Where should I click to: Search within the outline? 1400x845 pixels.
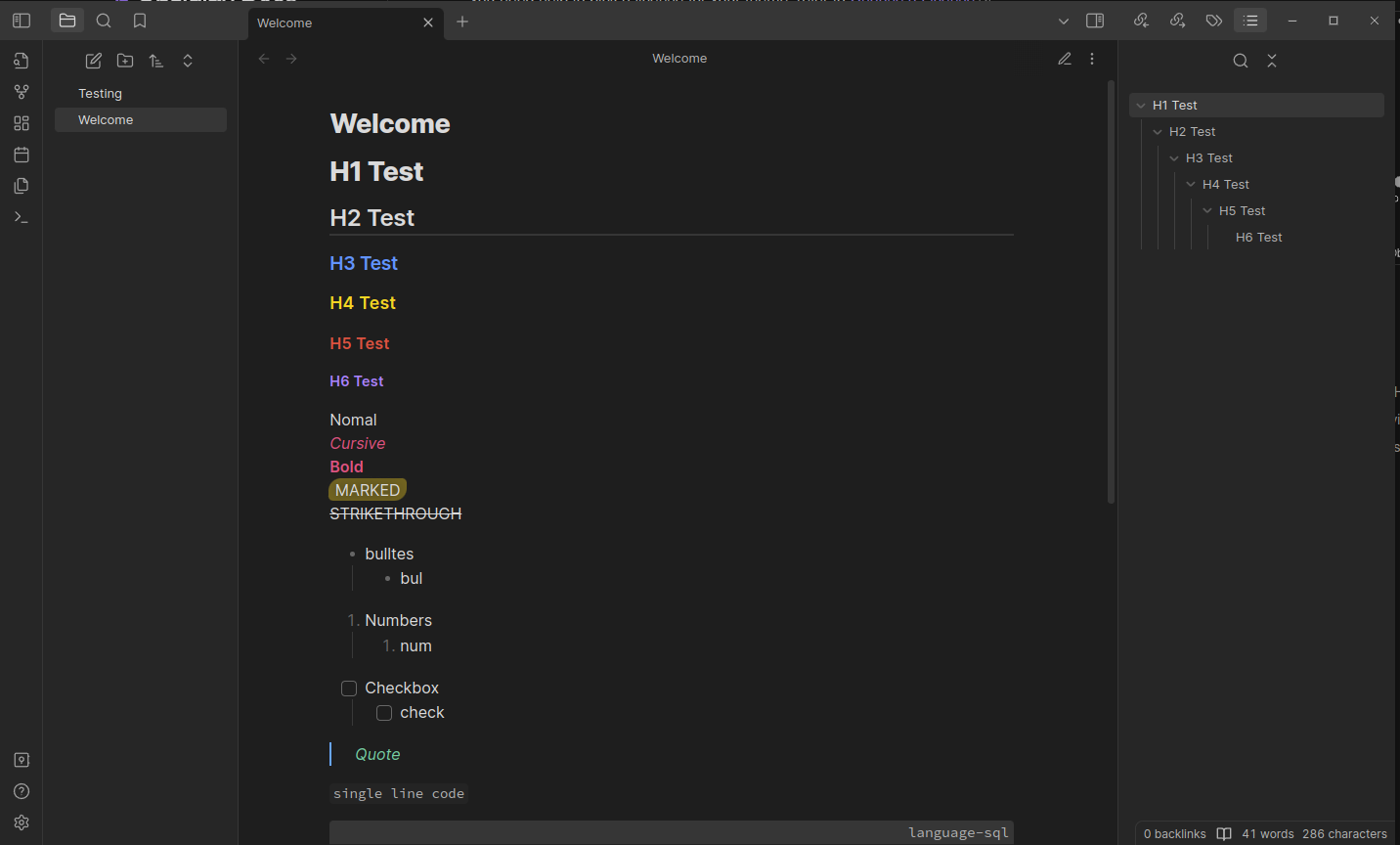tap(1241, 61)
